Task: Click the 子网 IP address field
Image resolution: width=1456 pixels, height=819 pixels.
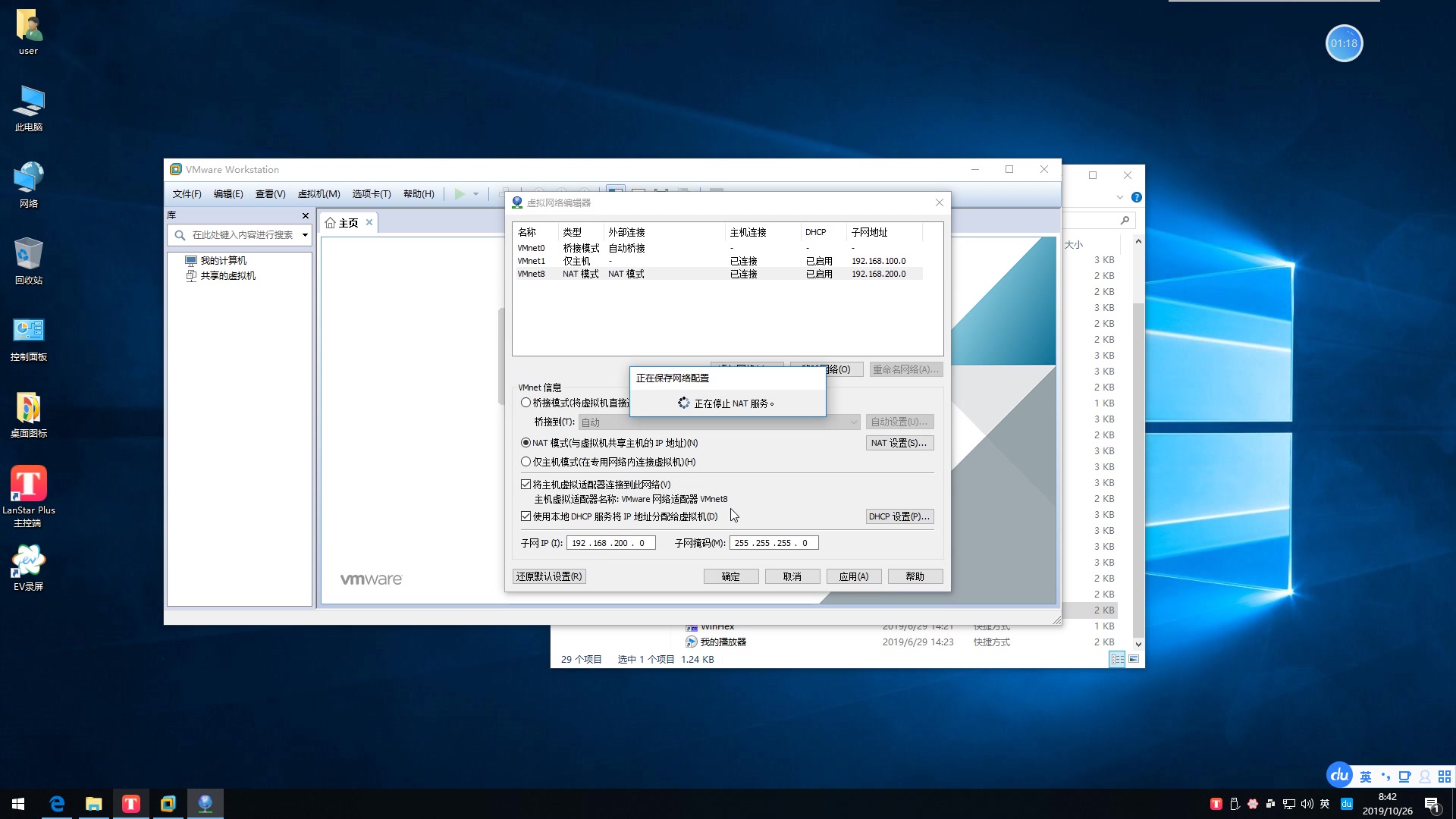Action: pyautogui.click(x=610, y=543)
